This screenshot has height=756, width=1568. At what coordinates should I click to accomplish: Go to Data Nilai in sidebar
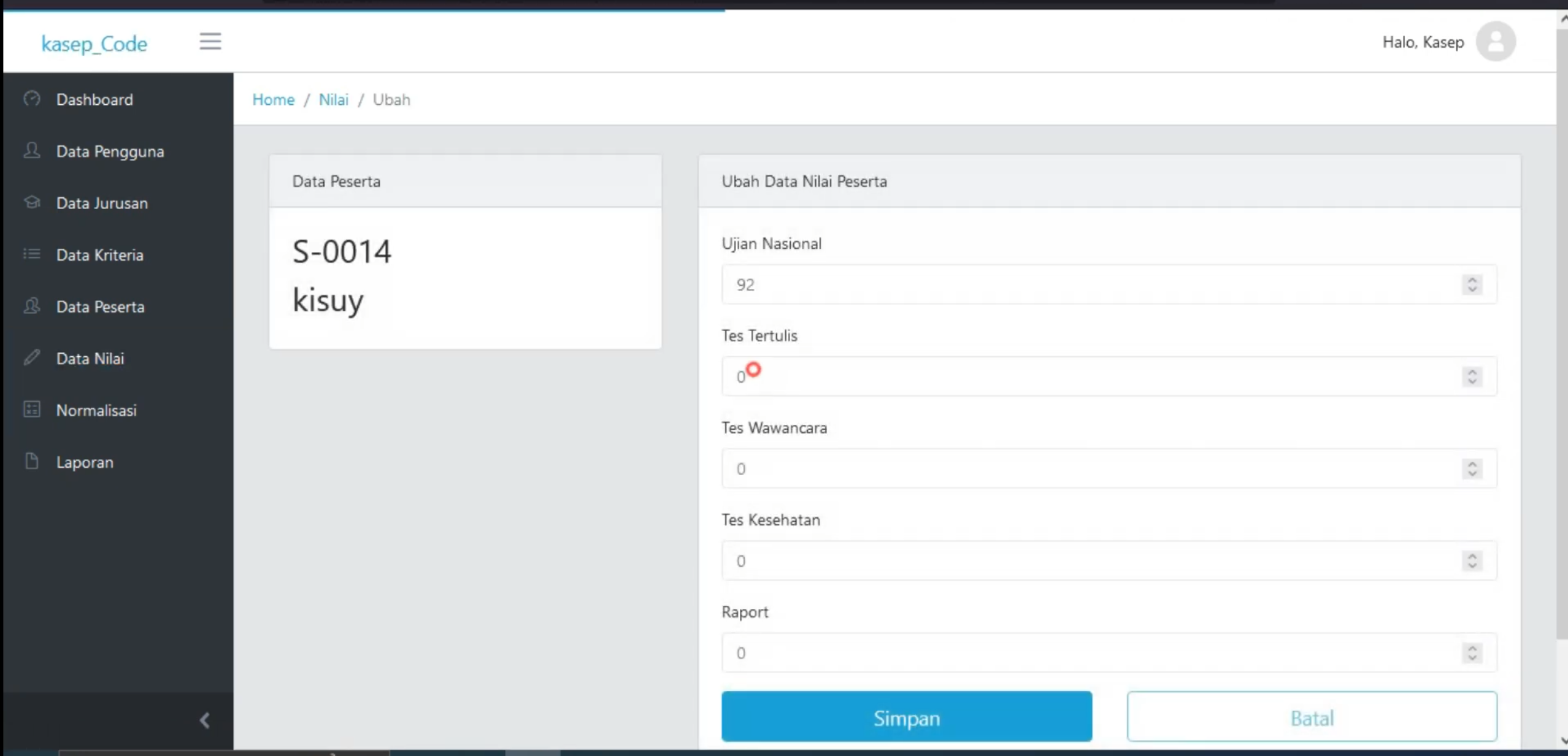tap(118, 359)
